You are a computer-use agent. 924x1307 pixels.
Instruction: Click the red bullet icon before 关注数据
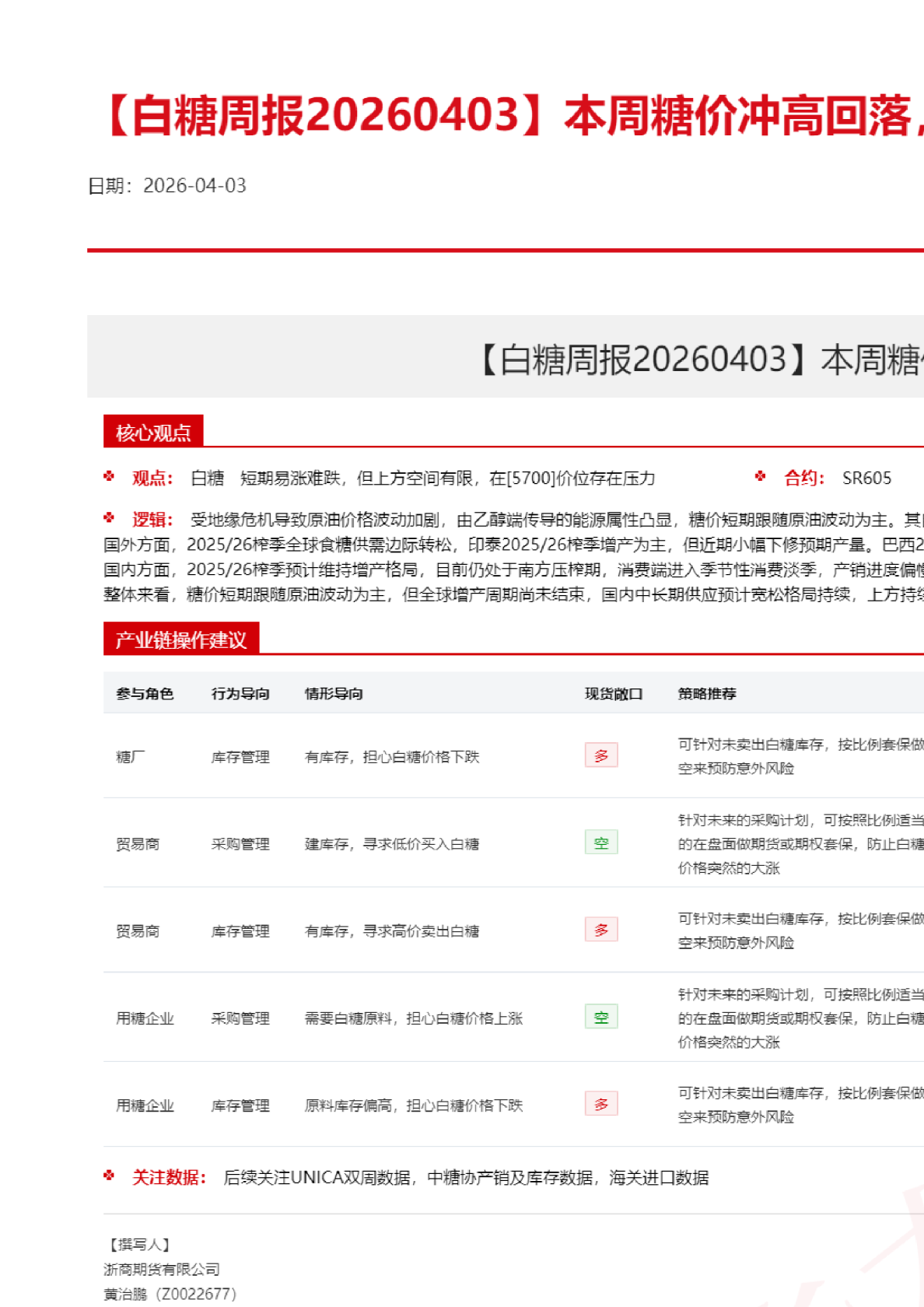109,1176
